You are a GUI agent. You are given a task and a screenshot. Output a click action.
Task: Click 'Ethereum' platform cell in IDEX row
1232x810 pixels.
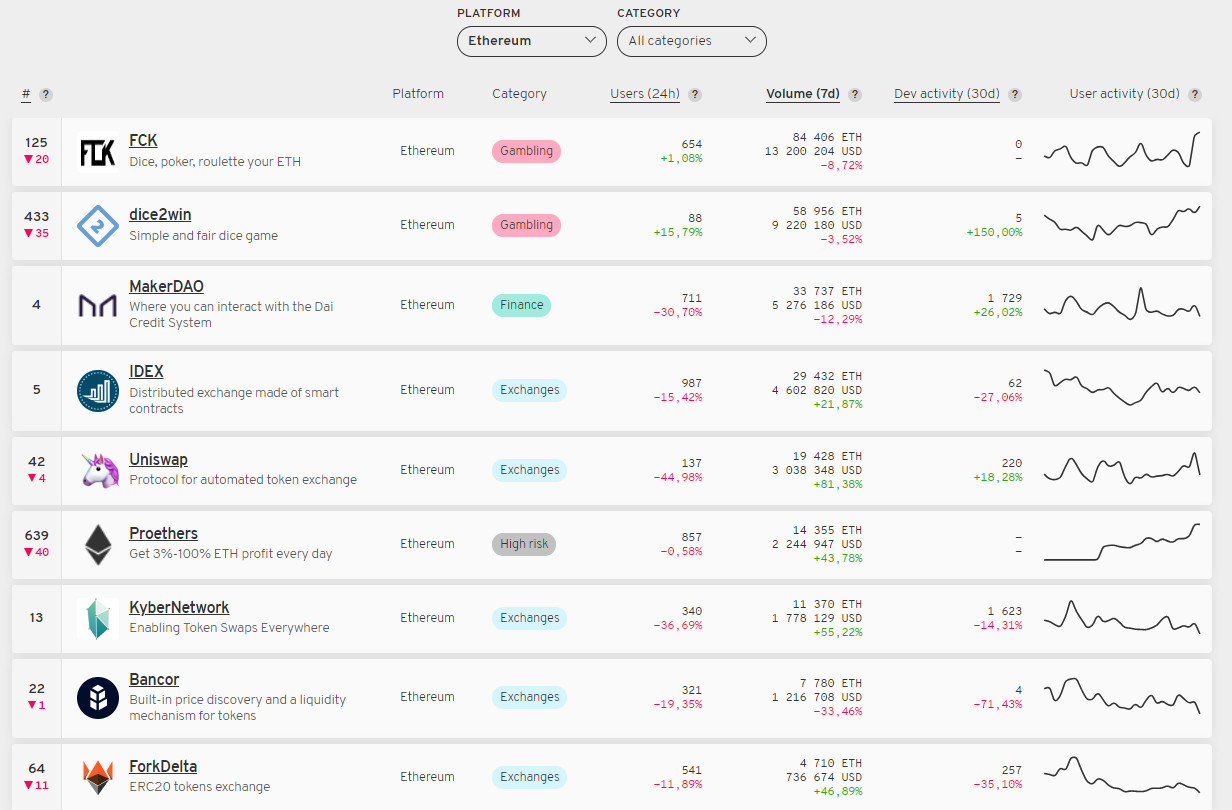tap(427, 390)
